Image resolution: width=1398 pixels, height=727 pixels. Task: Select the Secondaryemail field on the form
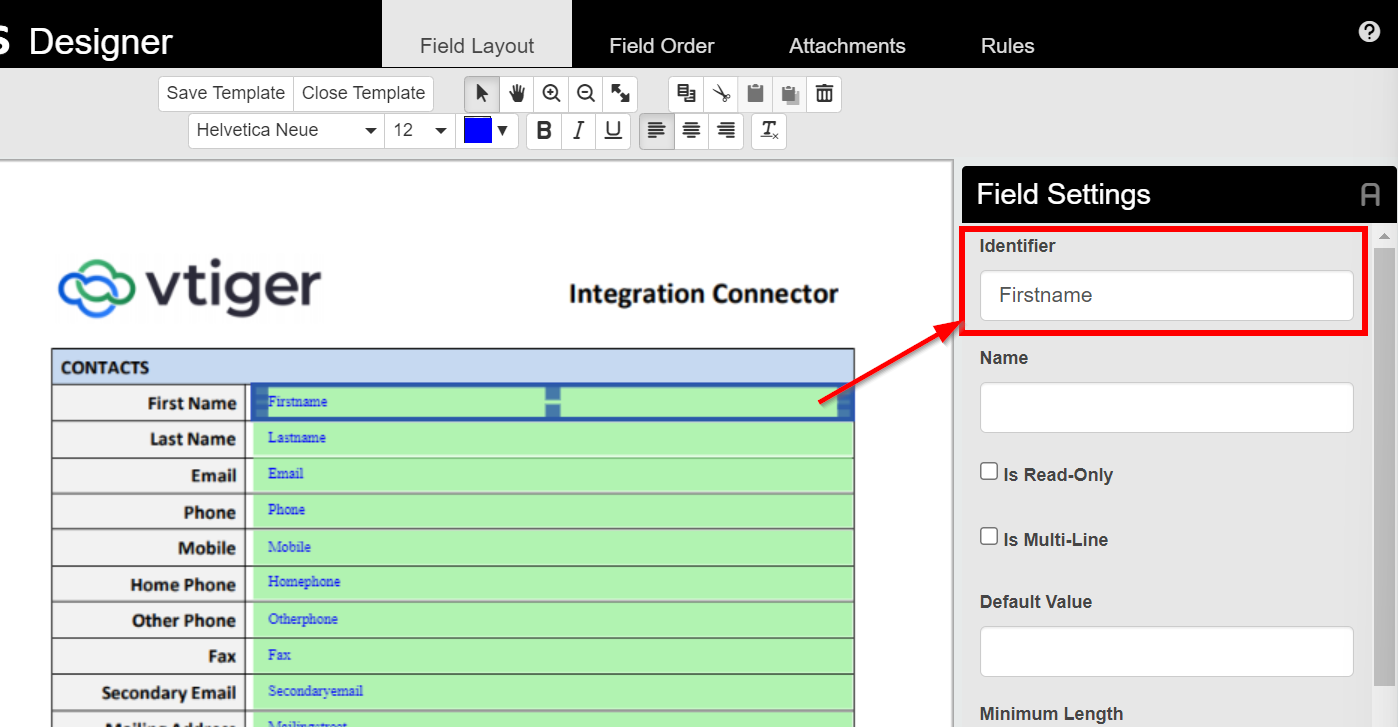[x=553, y=692]
